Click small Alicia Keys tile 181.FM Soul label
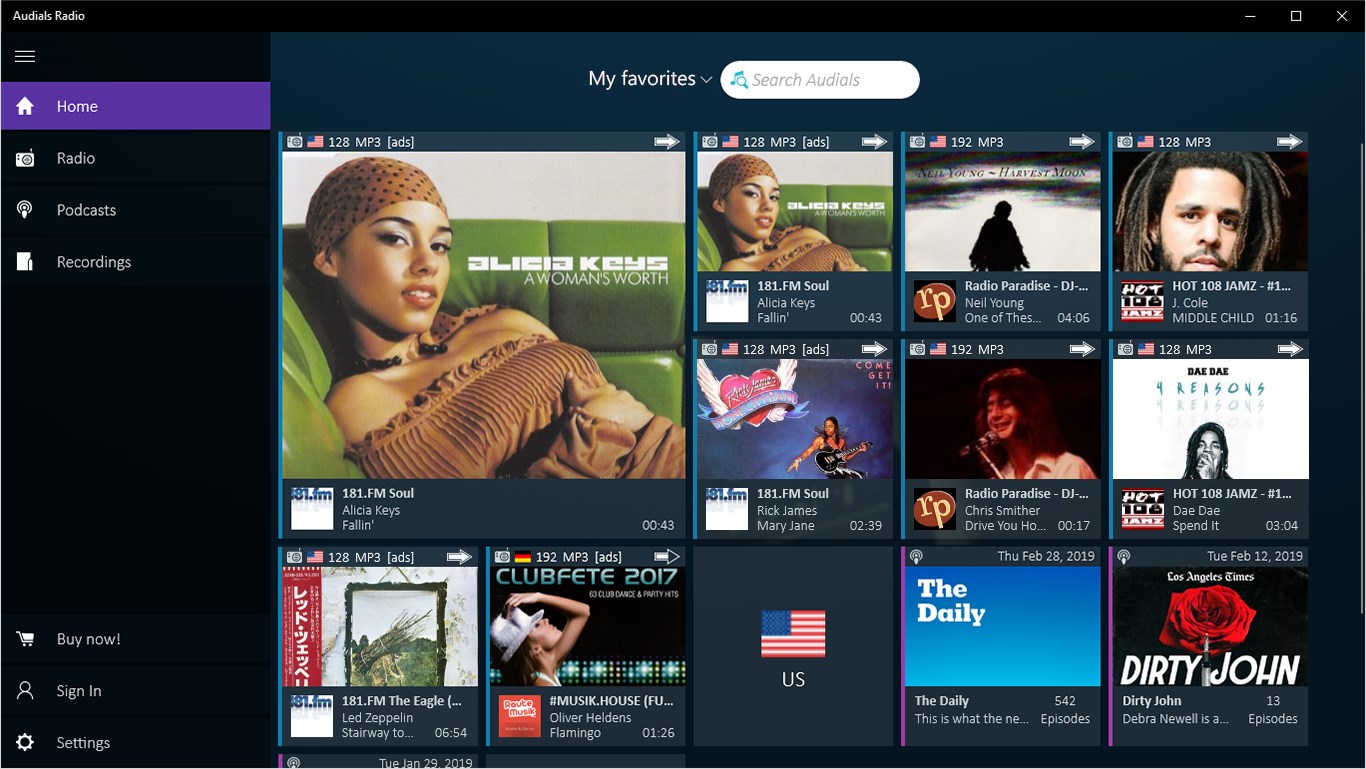The width and height of the screenshot is (1366, 769). pyautogui.click(x=793, y=286)
